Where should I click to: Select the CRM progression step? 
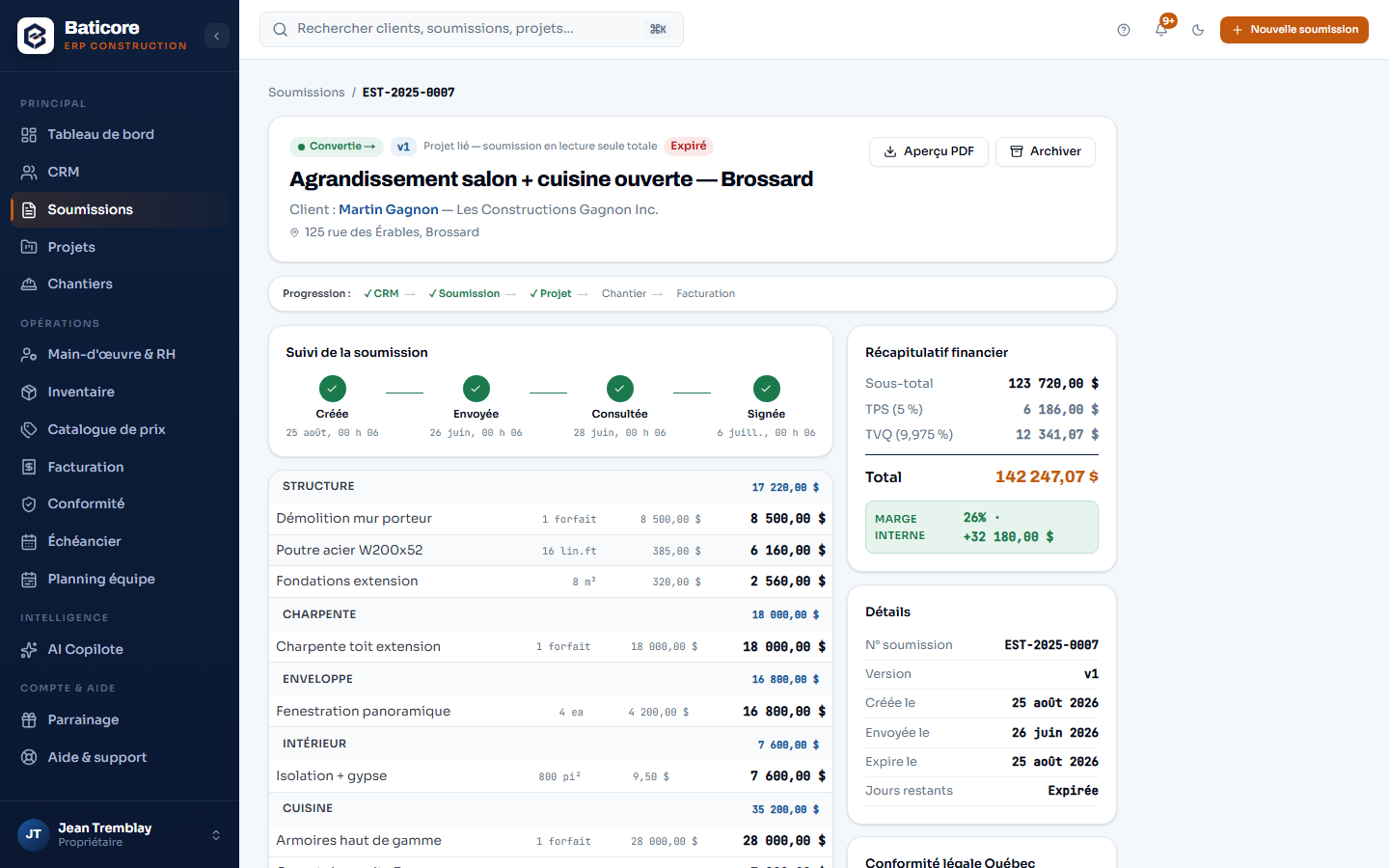381,293
